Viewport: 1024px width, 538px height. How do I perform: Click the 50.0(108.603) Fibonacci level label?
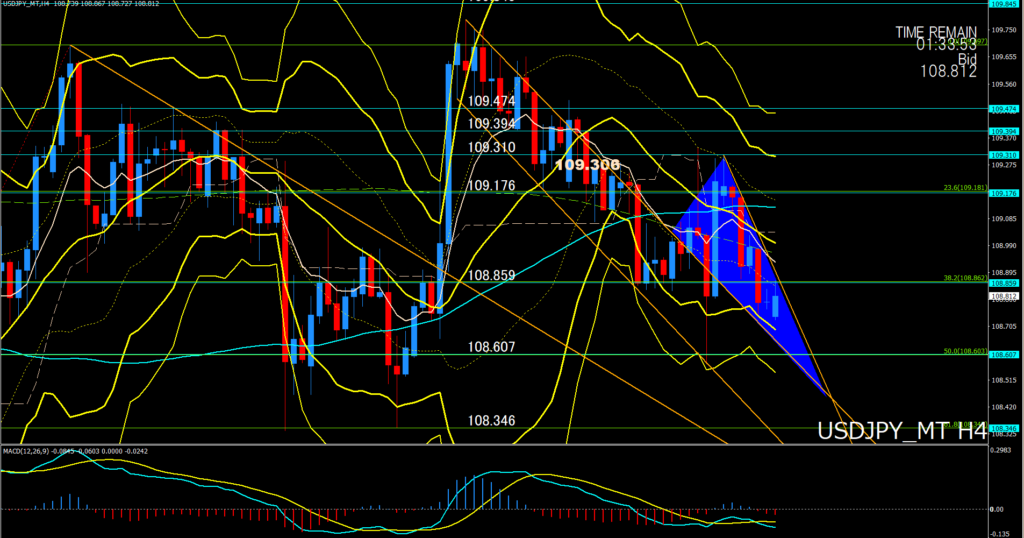click(x=965, y=351)
